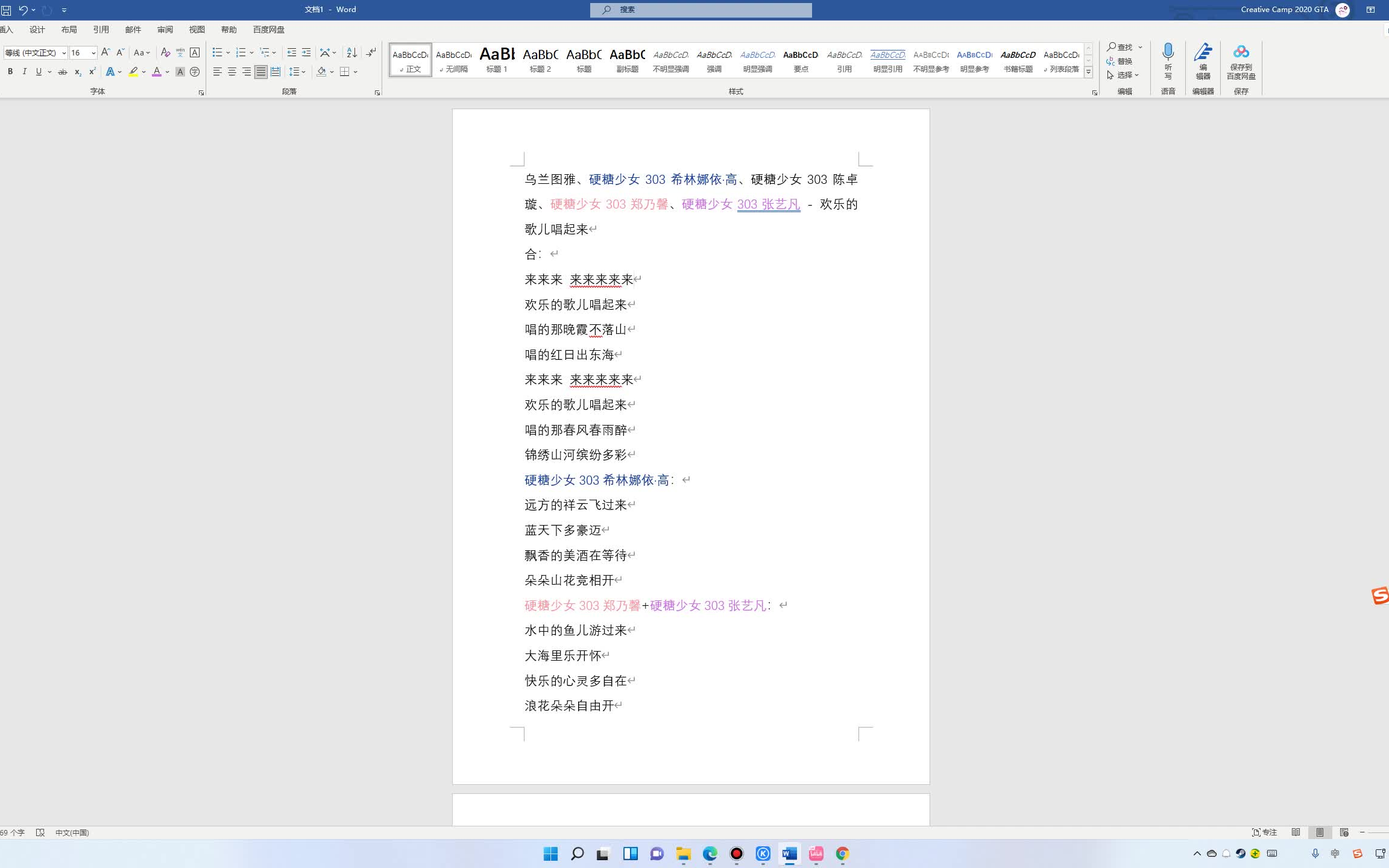Open the 视图 ribbon tab

pyautogui.click(x=197, y=30)
